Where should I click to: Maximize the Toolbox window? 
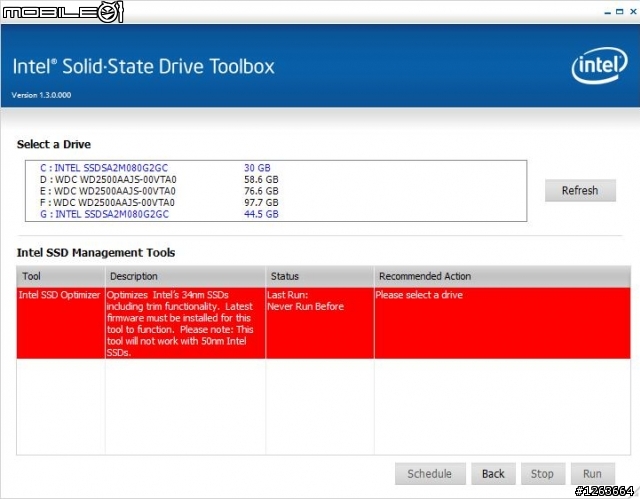point(620,12)
